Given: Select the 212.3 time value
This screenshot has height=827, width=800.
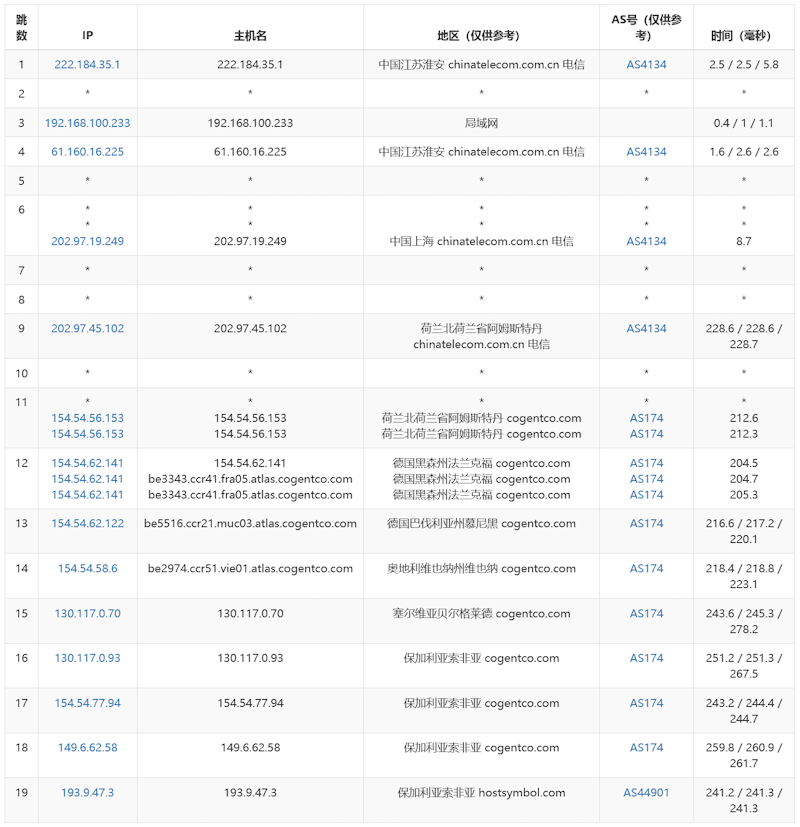Looking at the screenshot, I should coord(744,434).
